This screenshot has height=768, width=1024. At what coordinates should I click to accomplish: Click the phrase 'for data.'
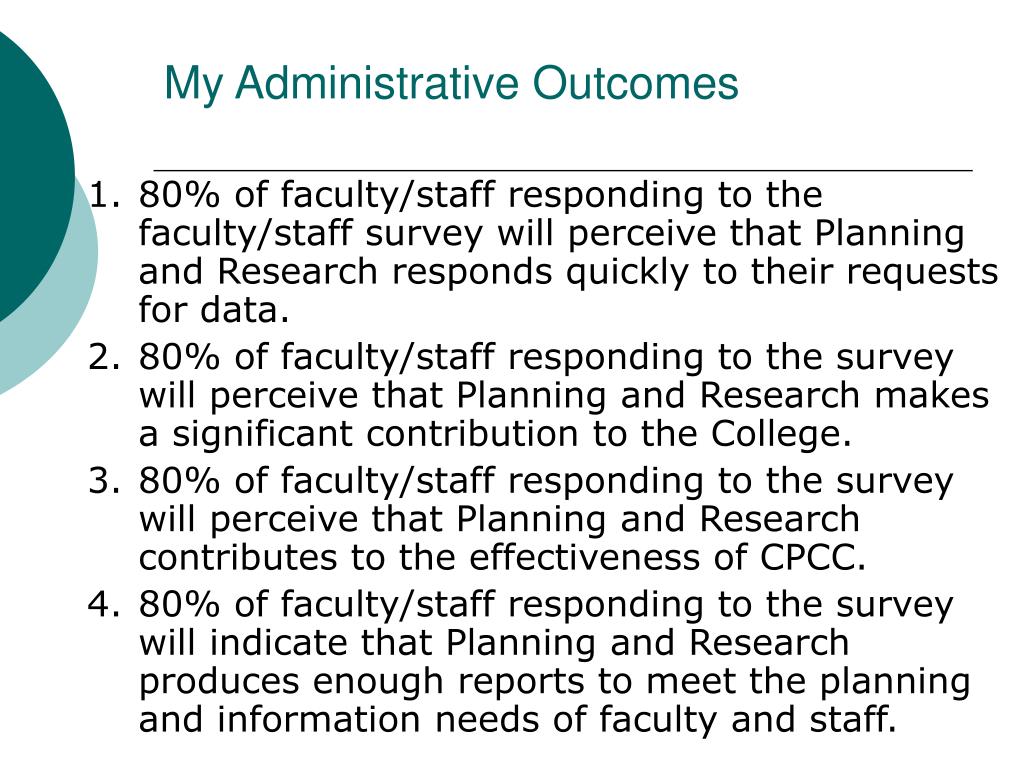(214, 310)
